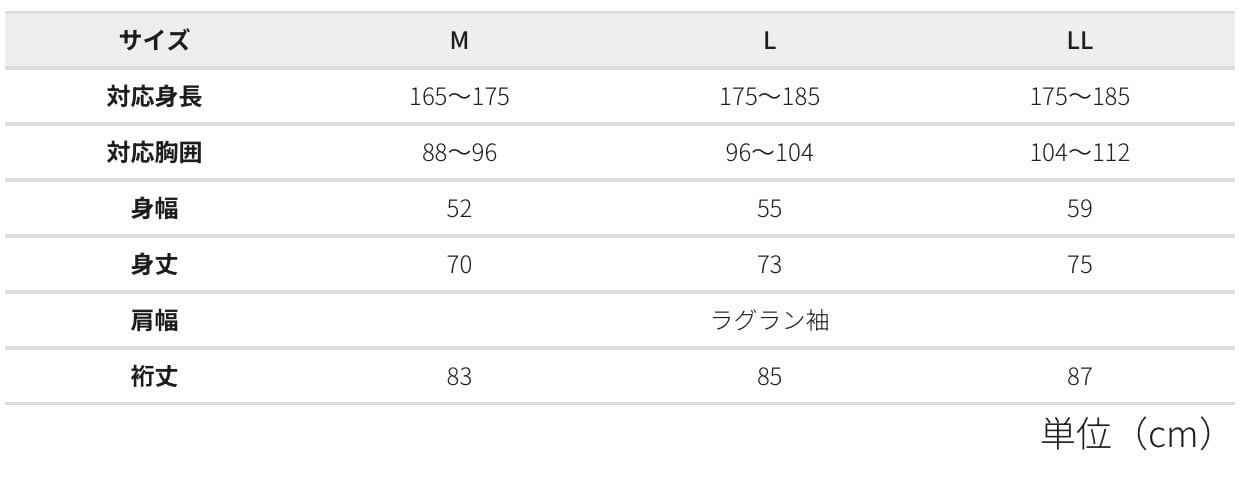Image resolution: width=1240 pixels, height=495 pixels.
Task: Select chest range 104〜112 cell
Action: (x=1079, y=153)
